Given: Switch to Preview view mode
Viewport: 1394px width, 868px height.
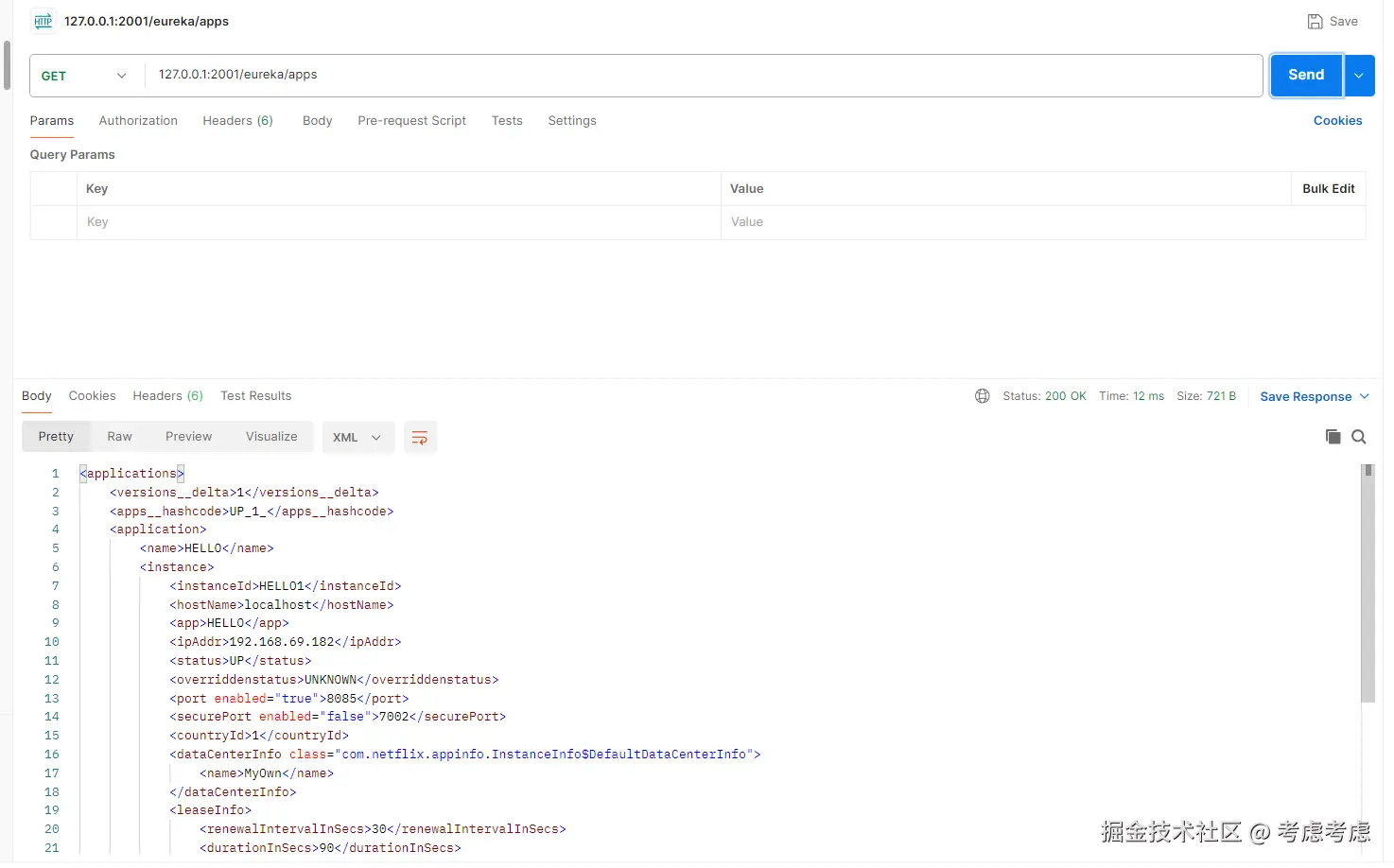Looking at the screenshot, I should click(188, 437).
